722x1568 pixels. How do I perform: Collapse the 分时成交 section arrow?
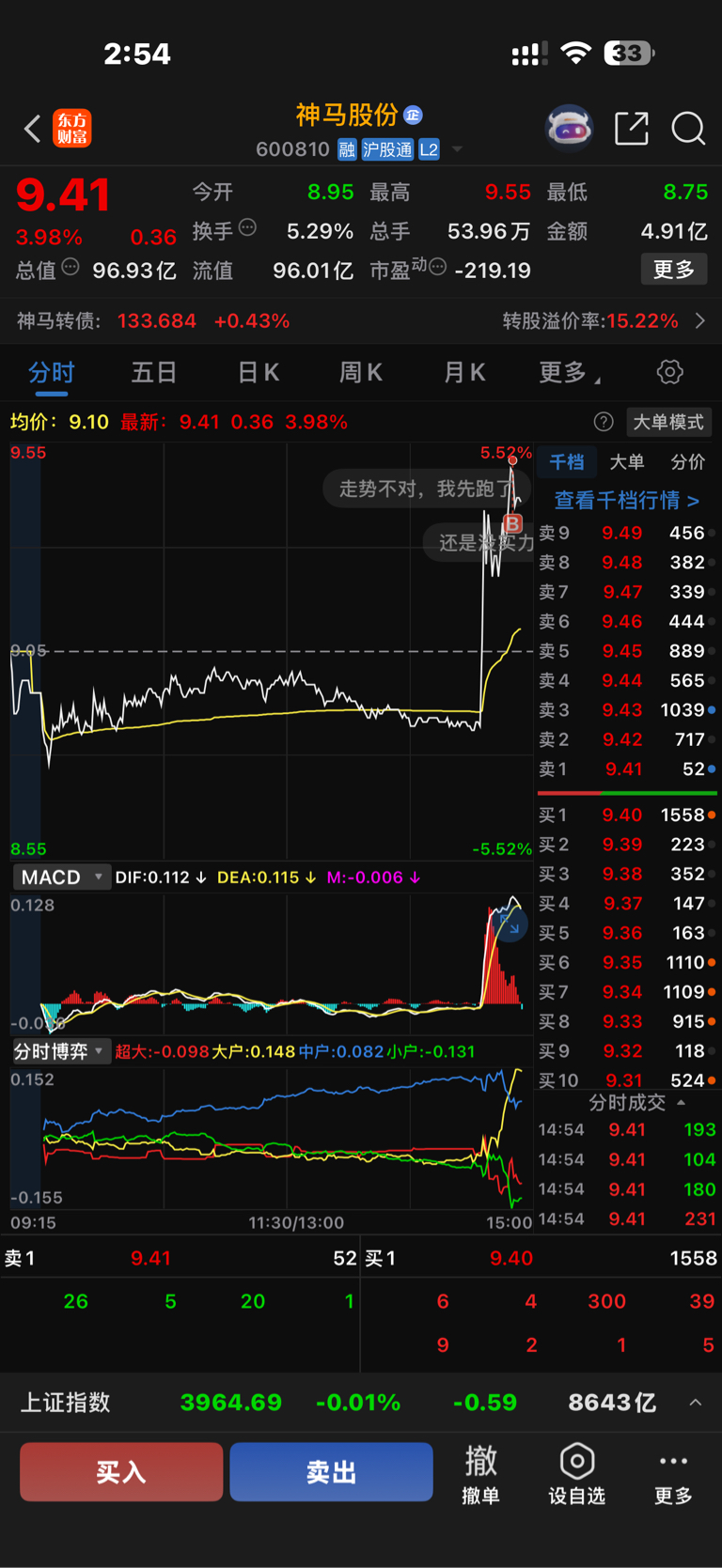[681, 1102]
